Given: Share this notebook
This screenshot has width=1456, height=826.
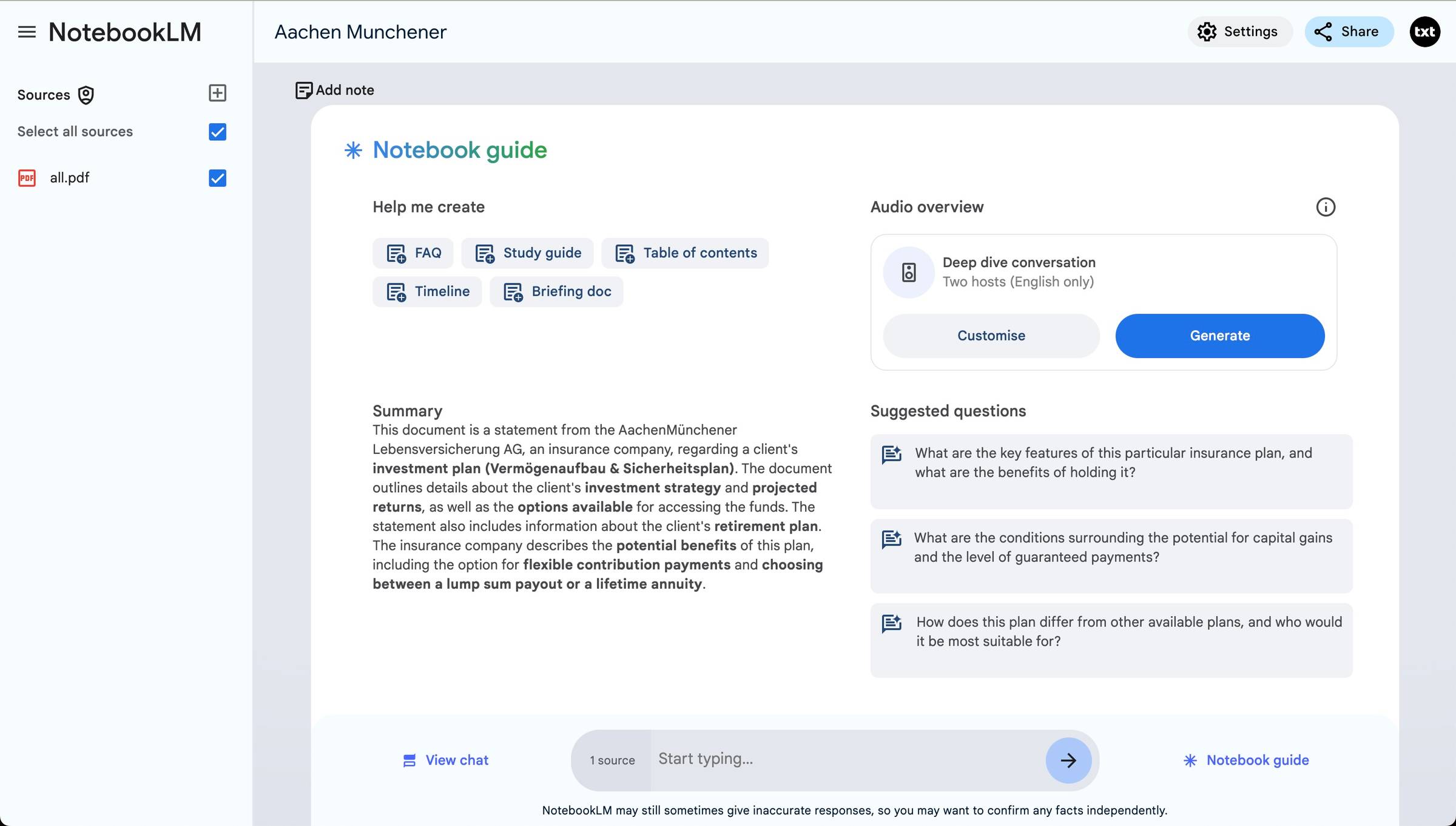Looking at the screenshot, I should (1349, 32).
